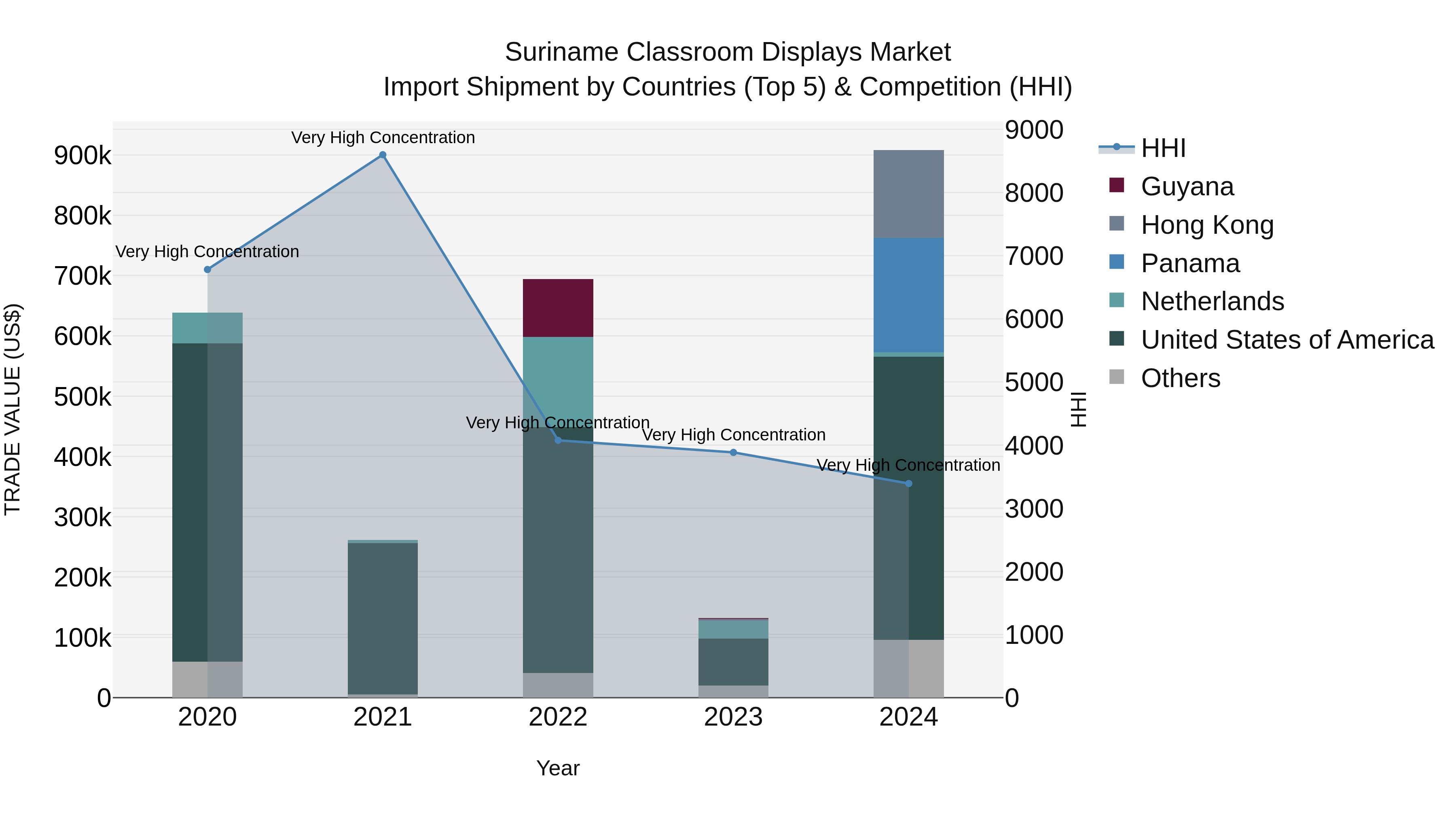Image resolution: width=1456 pixels, height=819 pixels.
Task: Click the 100k left axis tick label
Action: pyautogui.click(x=83, y=638)
